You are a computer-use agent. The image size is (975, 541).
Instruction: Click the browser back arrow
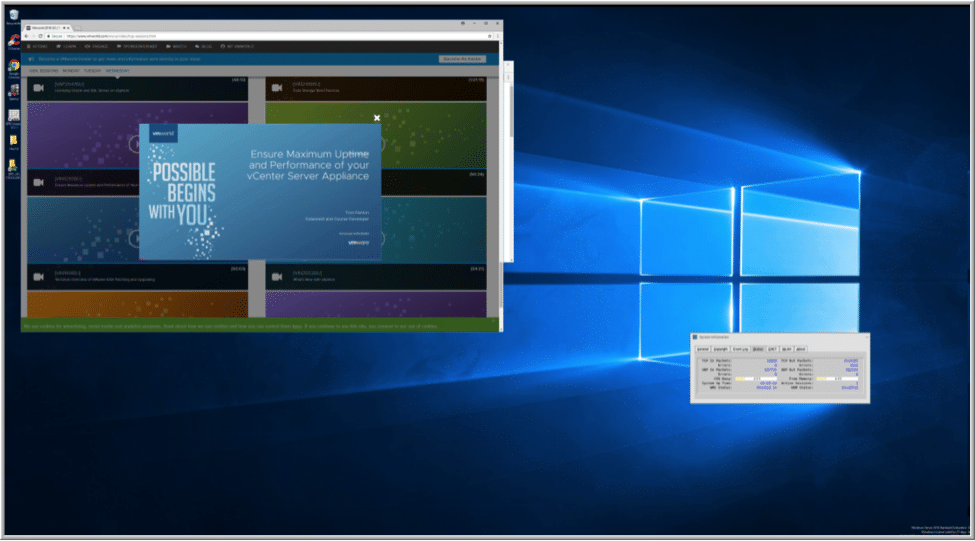(26, 36)
